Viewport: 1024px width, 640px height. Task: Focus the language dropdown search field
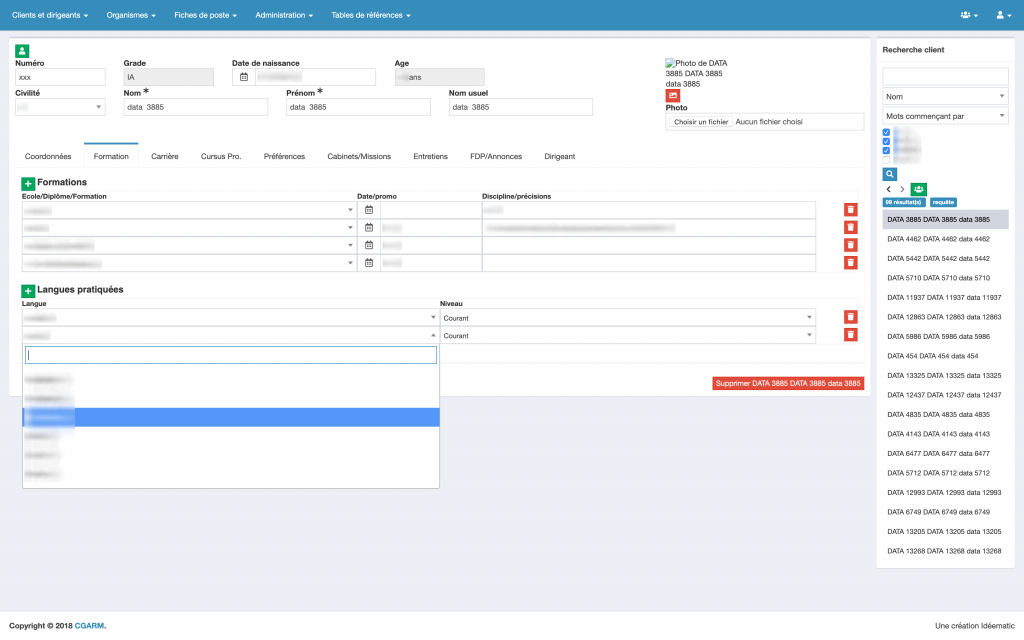click(x=231, y=355)
